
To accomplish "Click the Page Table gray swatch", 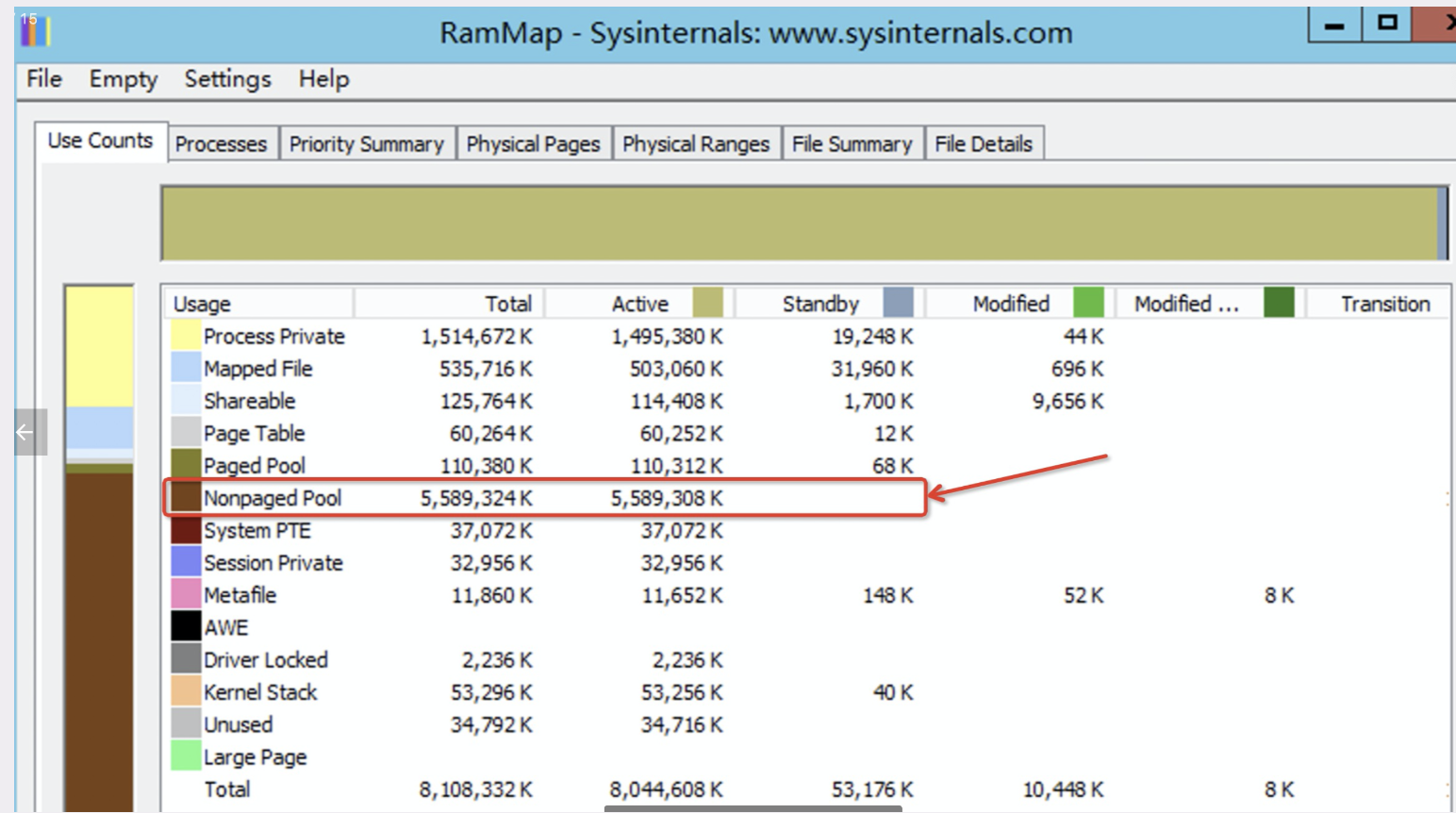I will pos(186,433).
